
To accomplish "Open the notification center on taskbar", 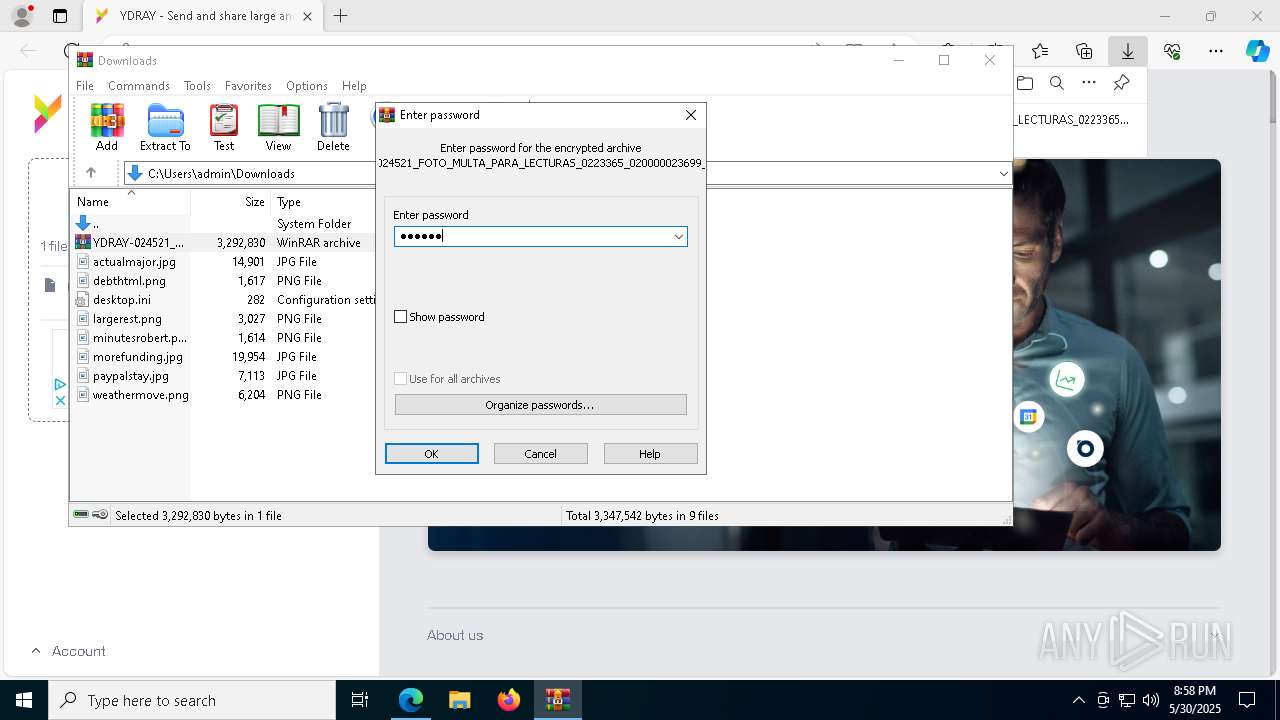I will click(x=1247, y=700).
